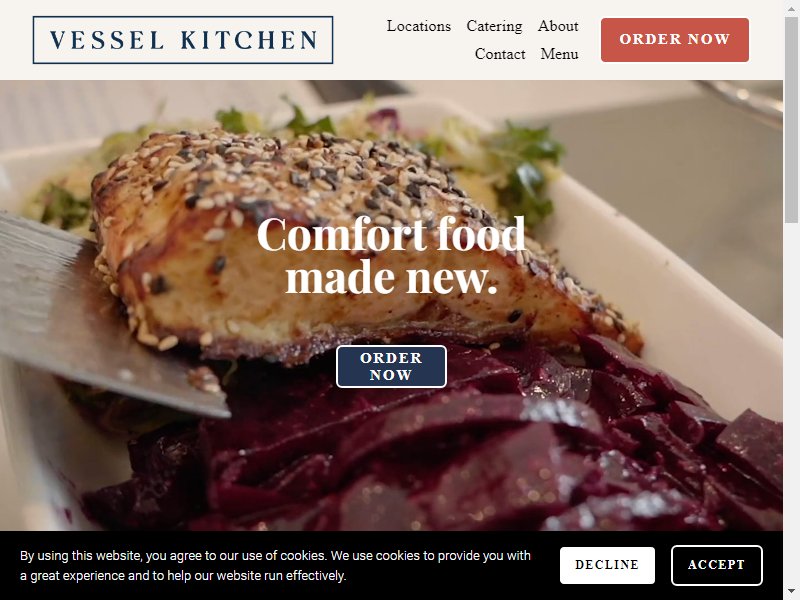Image resolution: width=800 pixels, height=600 pixels.
Task: Open the Catering page
Action: coord(494,26)
